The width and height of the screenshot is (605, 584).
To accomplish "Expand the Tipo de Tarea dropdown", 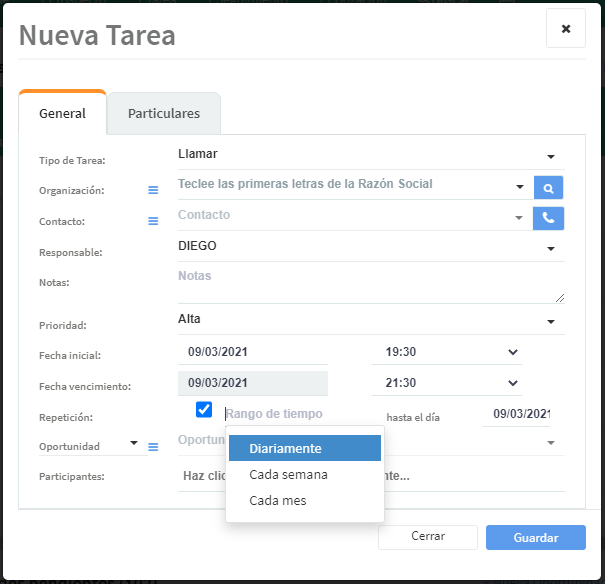I will pyautogui.click(x=550, y=156).
